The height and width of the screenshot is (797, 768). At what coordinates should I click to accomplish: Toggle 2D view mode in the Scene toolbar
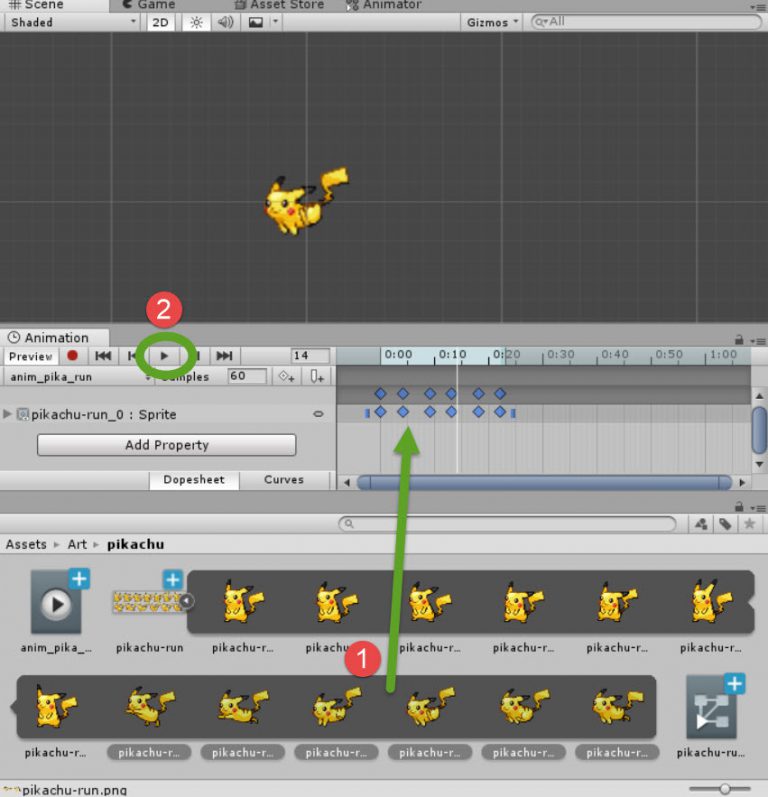point(160,22)
